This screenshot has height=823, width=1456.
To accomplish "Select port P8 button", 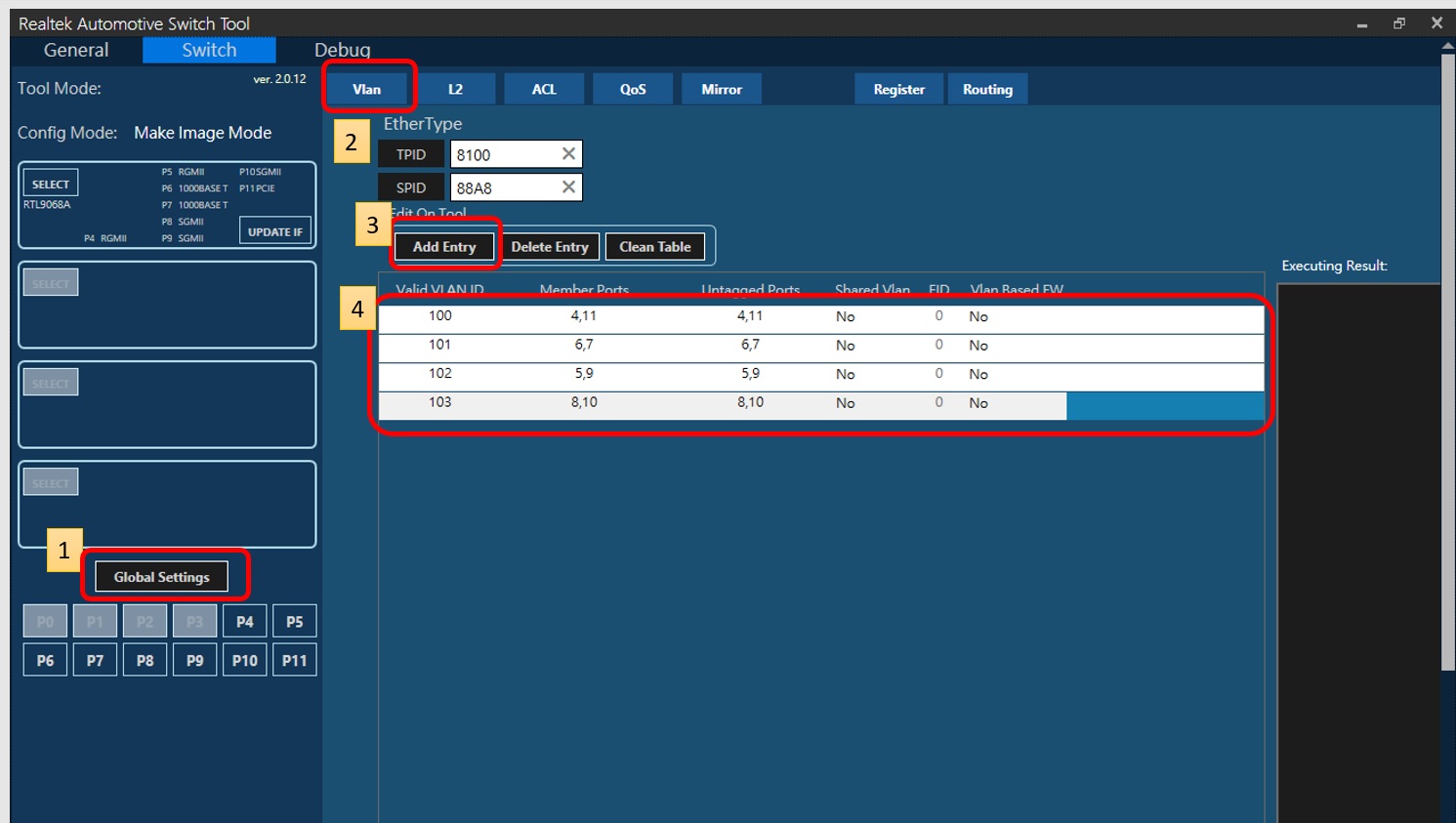I will click(145, 660).
